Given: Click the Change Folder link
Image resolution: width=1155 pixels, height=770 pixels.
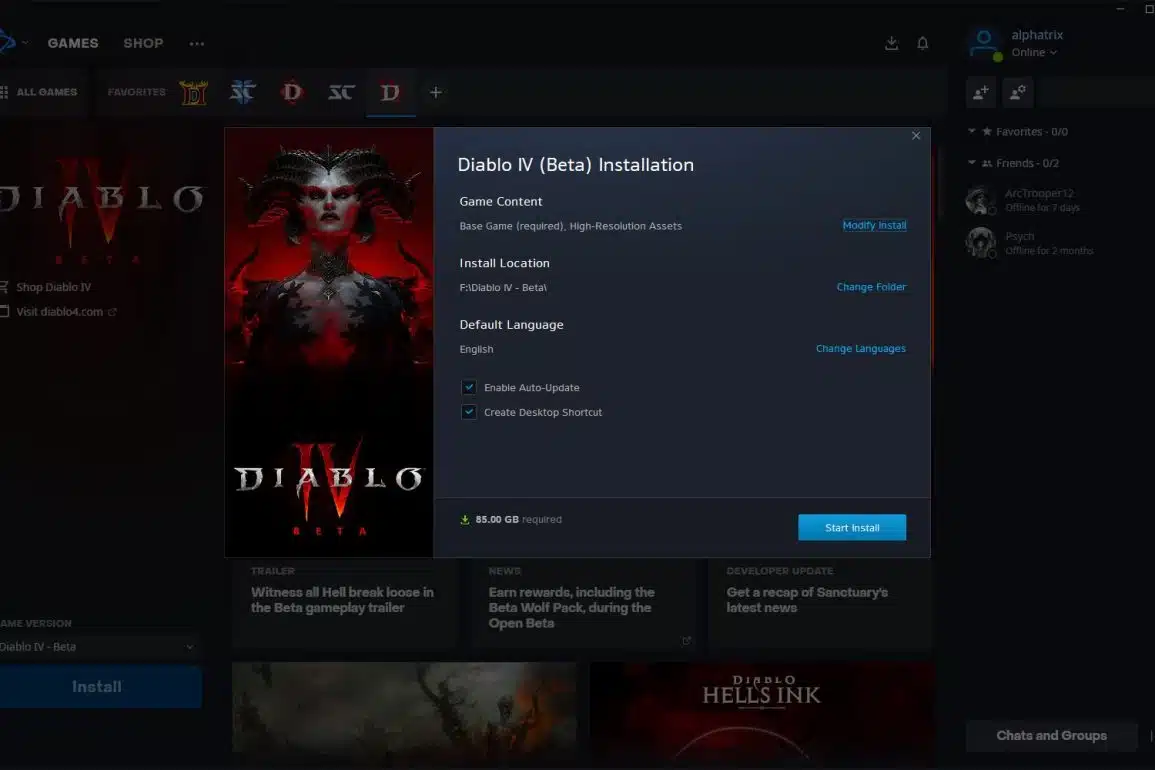Looking at the screenshot, I should [x=871, y=287].
